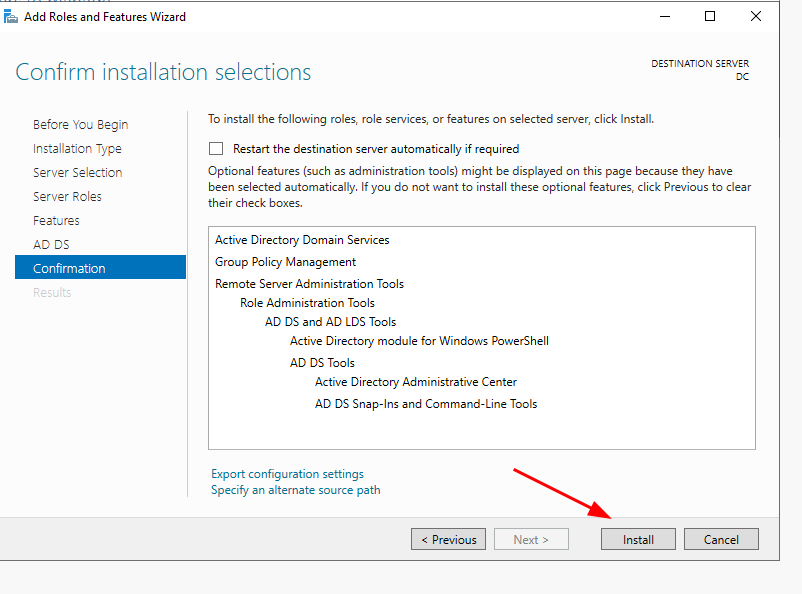
Task: Click the wizard icon in the title bar
Action: (x=11, y=16)
